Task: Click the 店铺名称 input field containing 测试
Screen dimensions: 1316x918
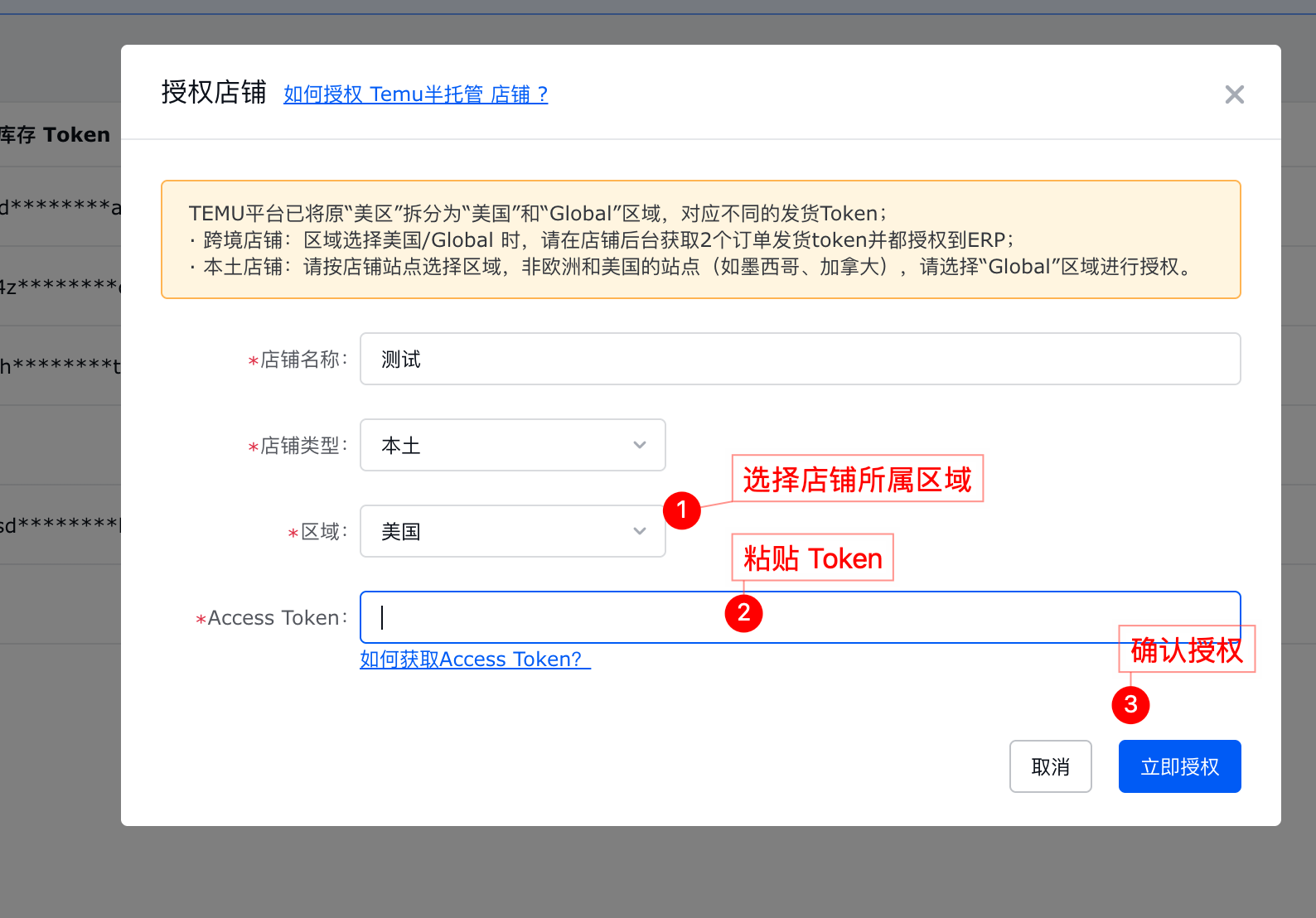Action: click(x=800, y=359)
